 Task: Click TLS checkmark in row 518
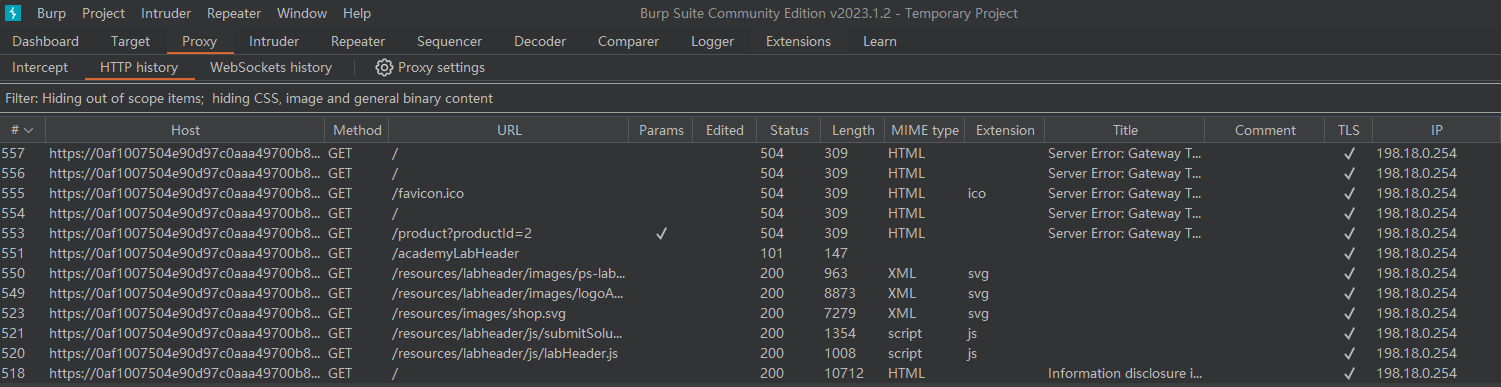click(x=1349, y=373)
